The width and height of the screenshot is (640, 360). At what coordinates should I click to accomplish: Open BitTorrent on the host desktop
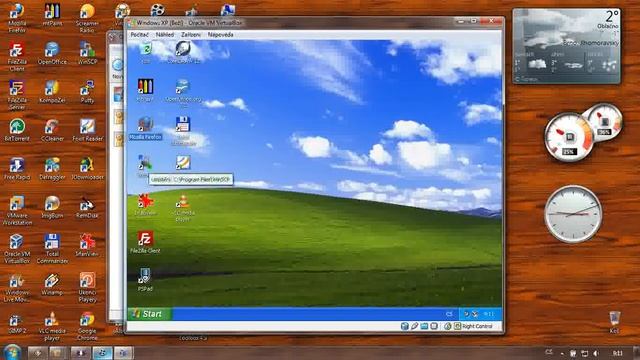coord(17,130)
